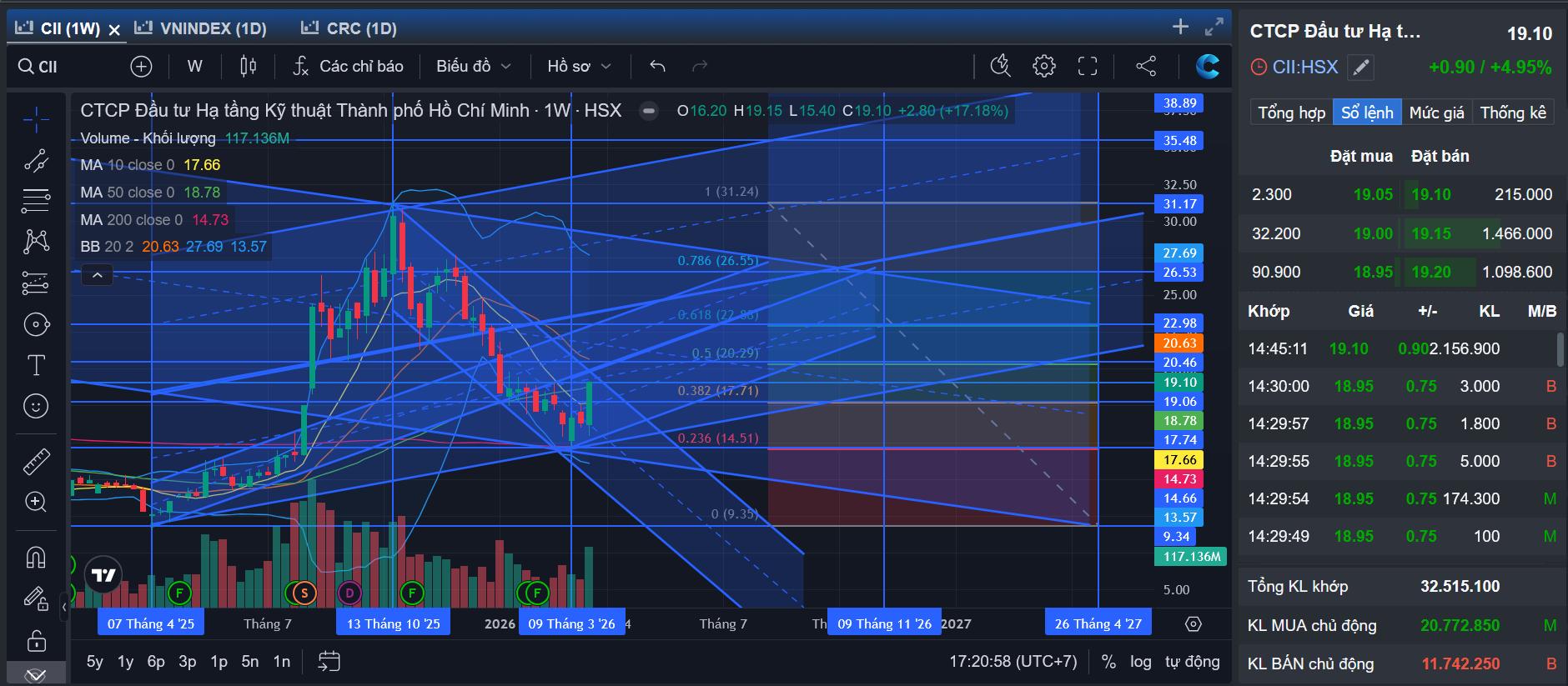1568x686 pixels.
Task: Open forecasting and measurement tools
Action: [x=36, y=283]
